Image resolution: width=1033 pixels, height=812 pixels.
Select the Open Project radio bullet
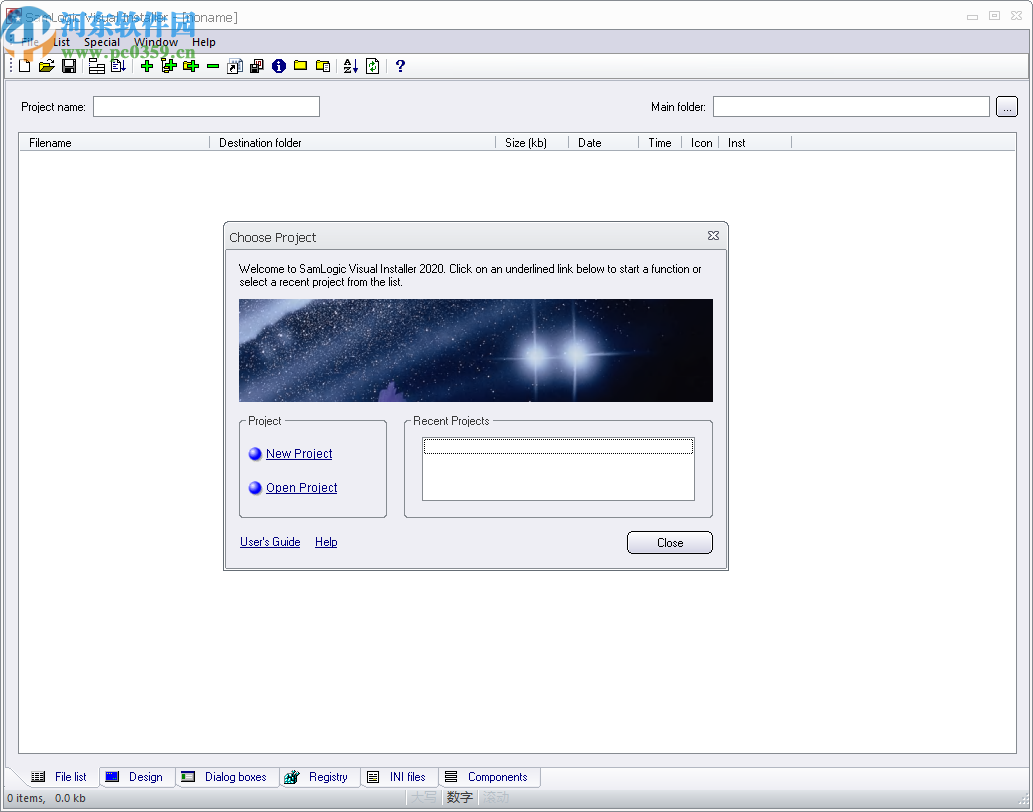coord(255,487)
